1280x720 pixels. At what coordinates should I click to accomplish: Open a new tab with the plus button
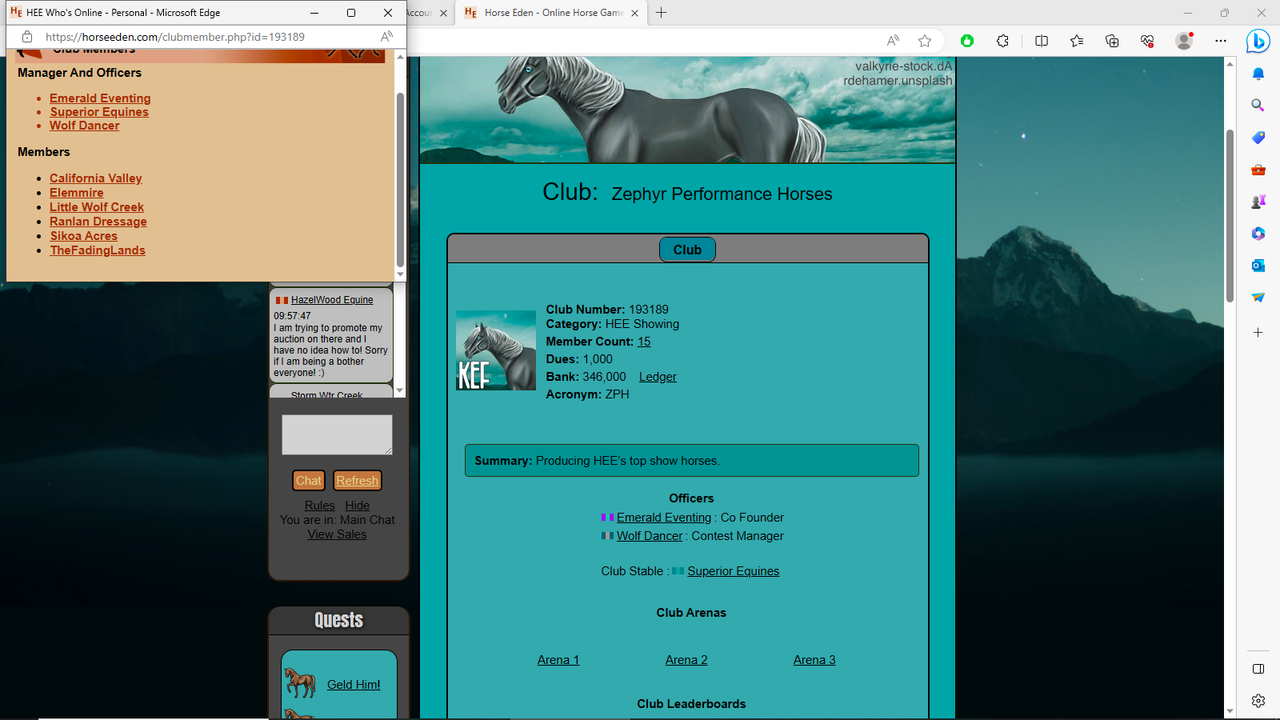click(661, 13)
